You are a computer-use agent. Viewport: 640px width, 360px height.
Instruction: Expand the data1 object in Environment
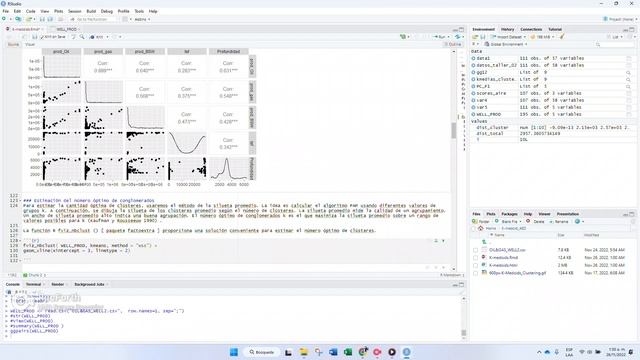[x=473, y=58]
